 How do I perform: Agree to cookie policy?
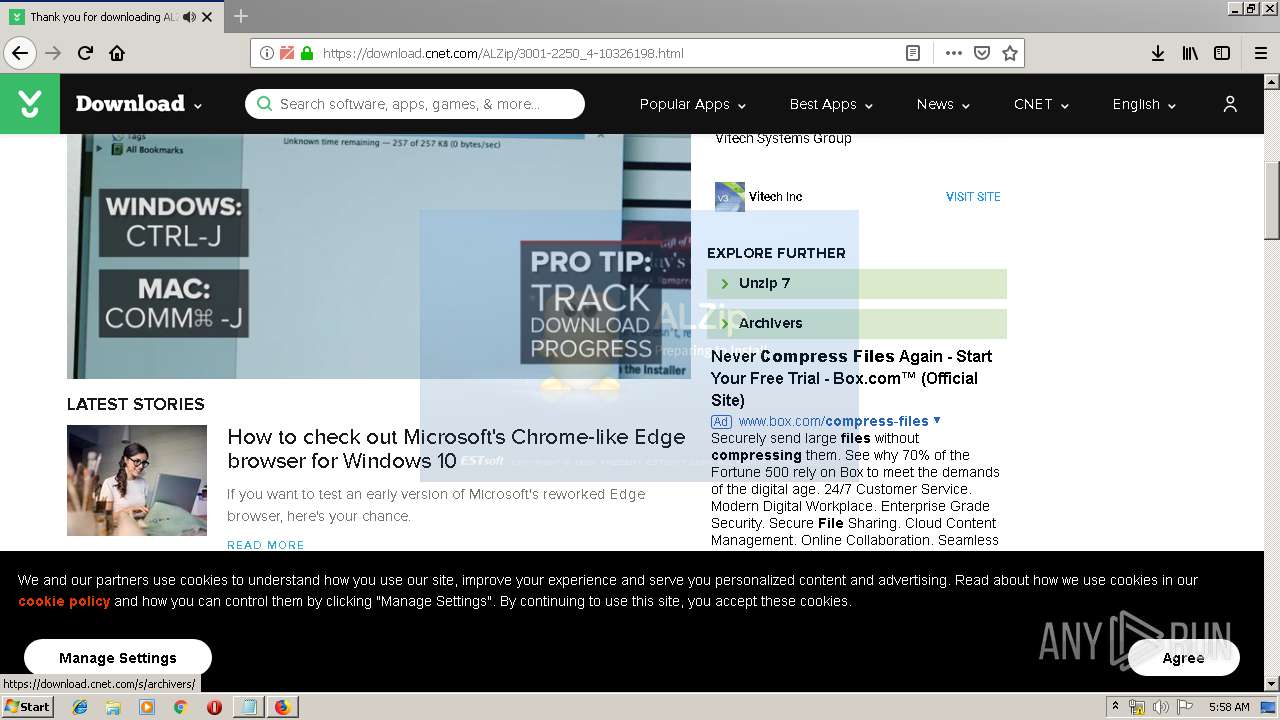[1183, 658]
